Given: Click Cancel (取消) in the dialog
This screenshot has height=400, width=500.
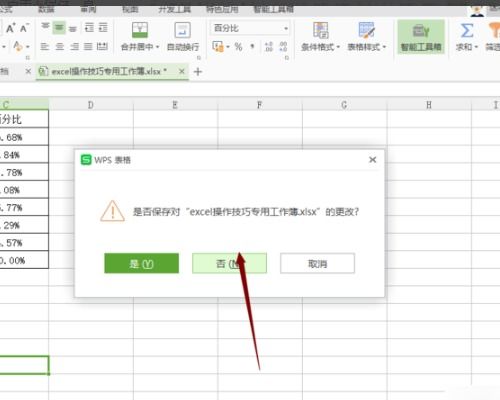Looking at the screenshot, I should click(x=317, y=263).
